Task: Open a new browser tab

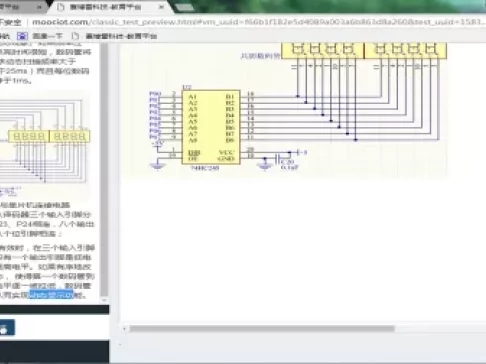Action: (184, 7)
